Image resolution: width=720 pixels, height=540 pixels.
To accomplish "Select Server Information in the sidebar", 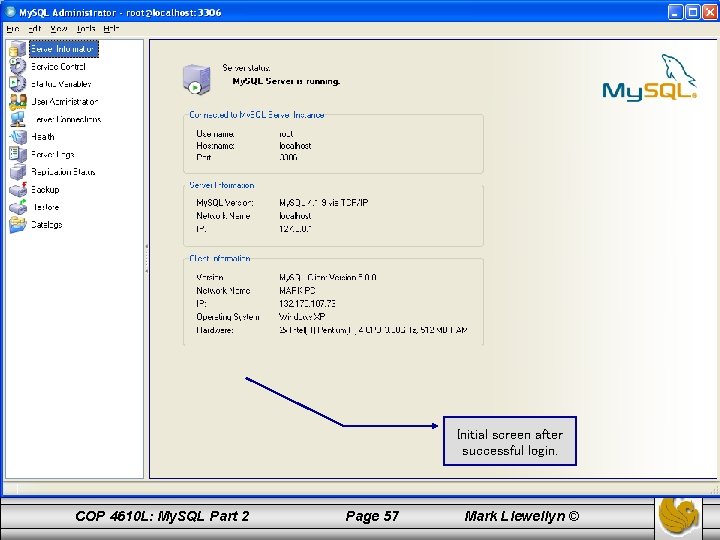I will [x=63, y=49].
